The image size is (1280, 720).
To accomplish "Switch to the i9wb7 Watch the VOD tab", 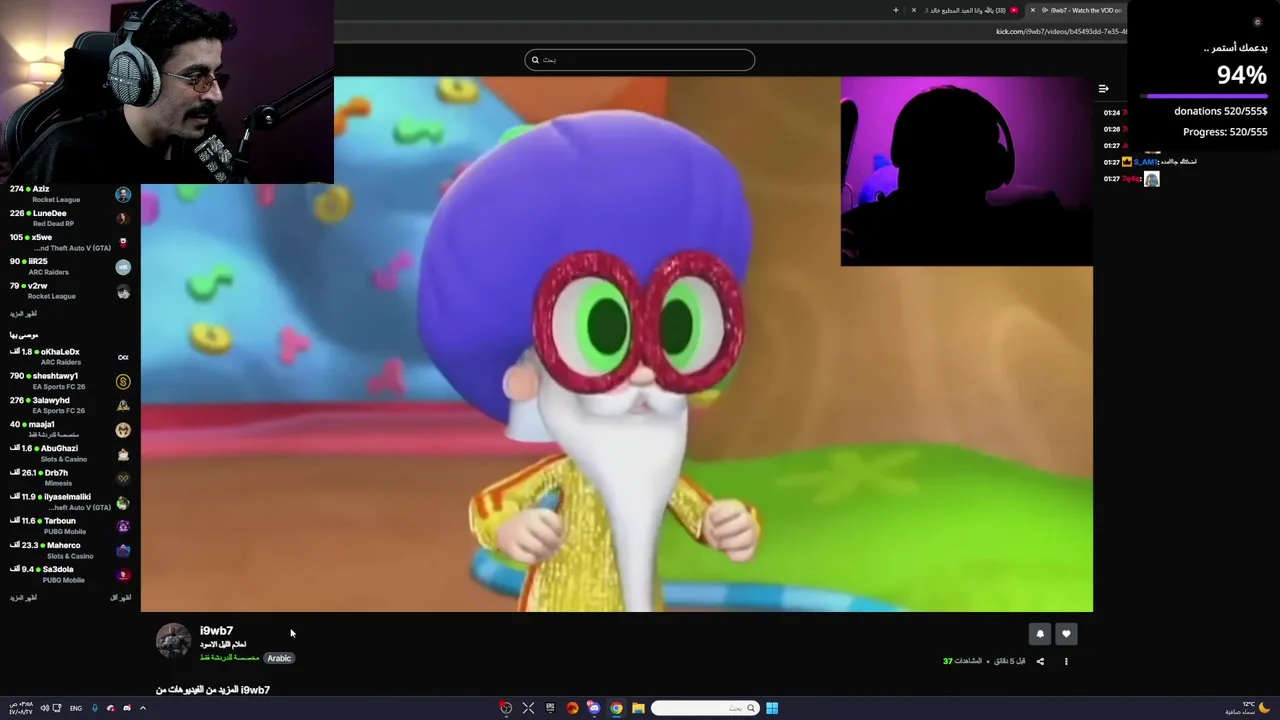I will pyautogui.click(x=1082, y=10).
